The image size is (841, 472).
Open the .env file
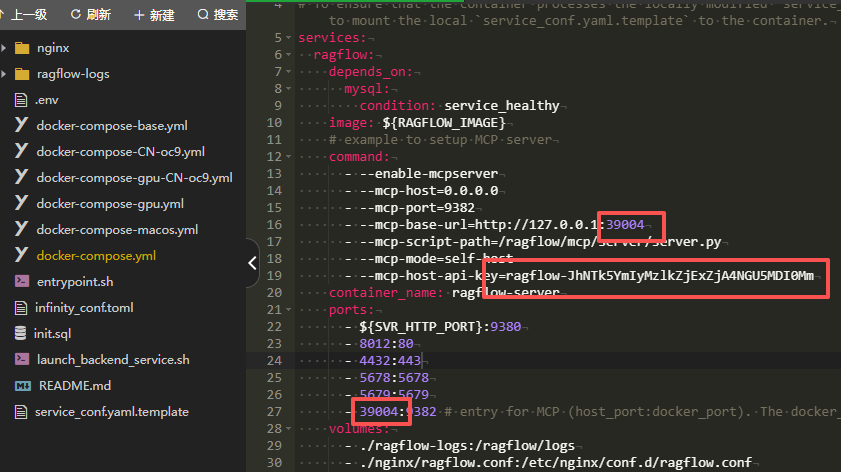[x=47, y=100]
